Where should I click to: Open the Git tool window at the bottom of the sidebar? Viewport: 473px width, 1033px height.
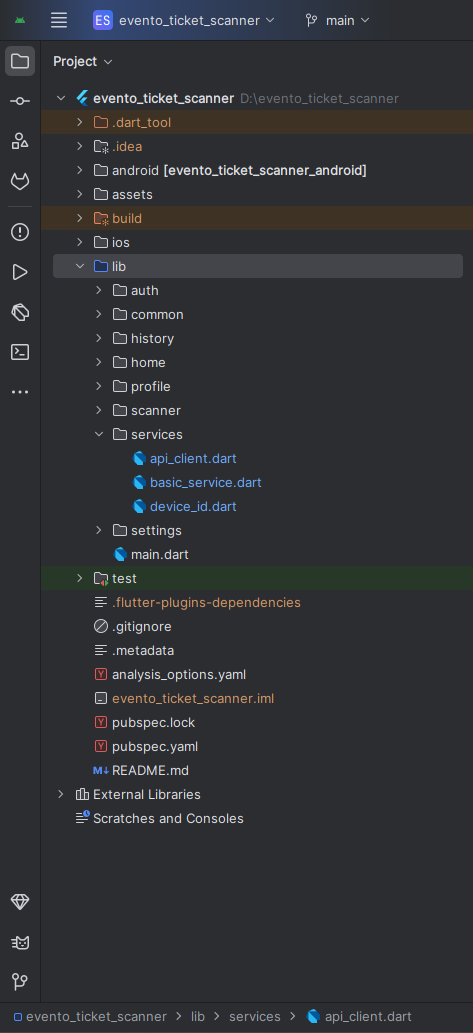pos(20,982)
